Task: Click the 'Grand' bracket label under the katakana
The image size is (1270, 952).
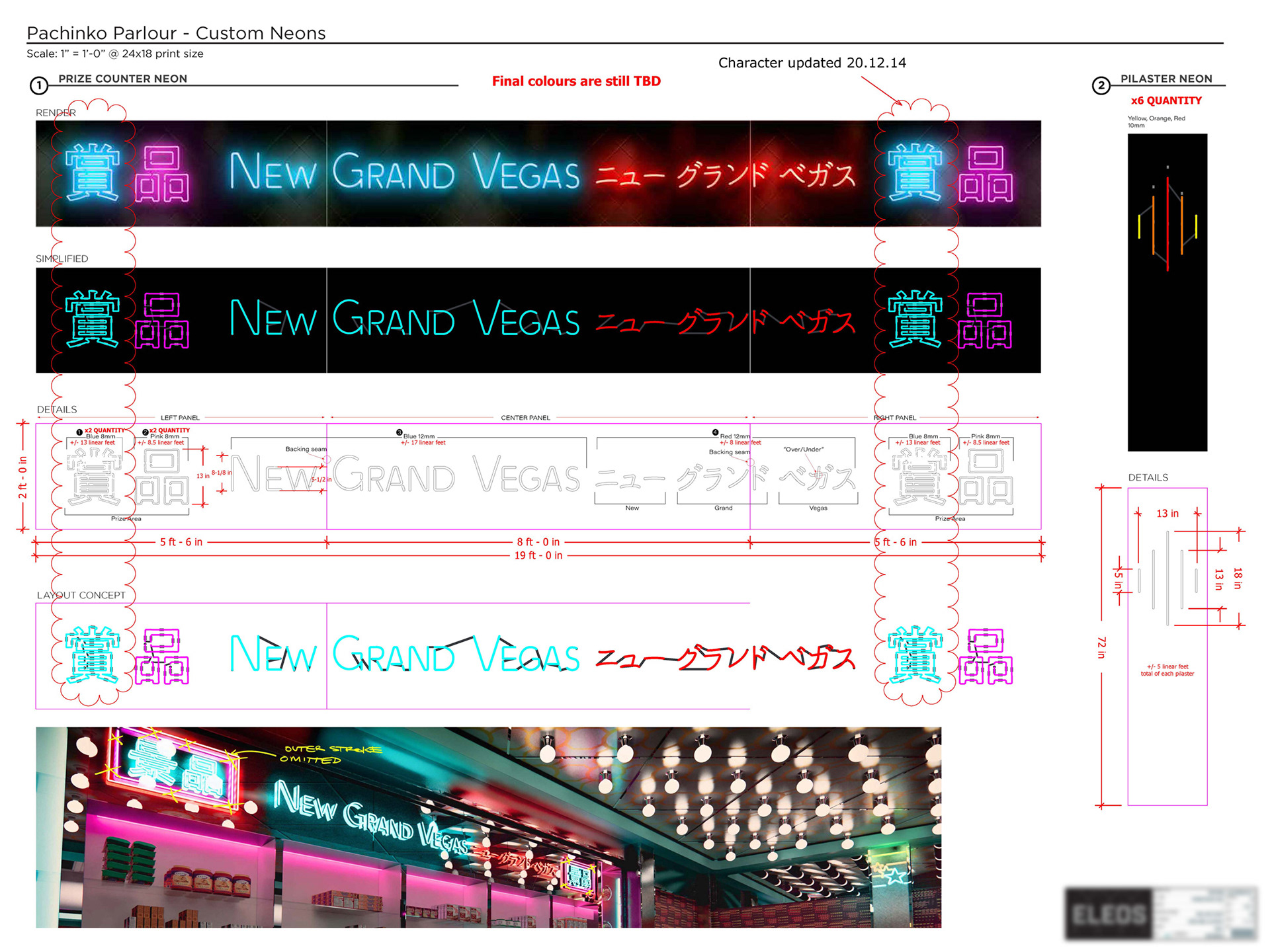Action: click(x=723, y=508)
